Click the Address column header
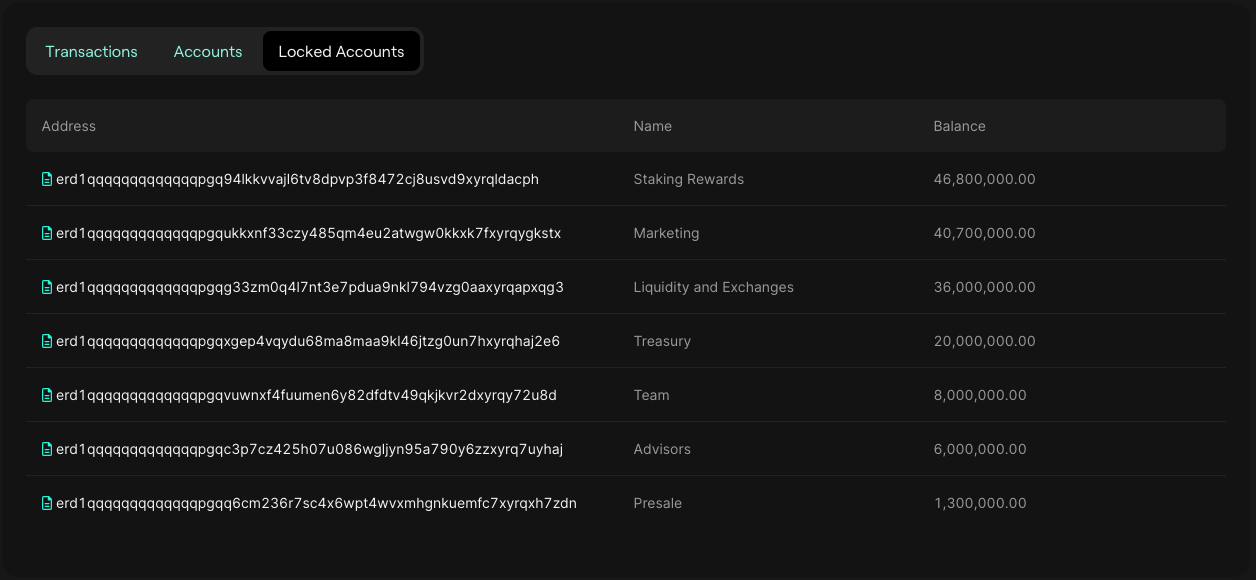 (69, 126)
